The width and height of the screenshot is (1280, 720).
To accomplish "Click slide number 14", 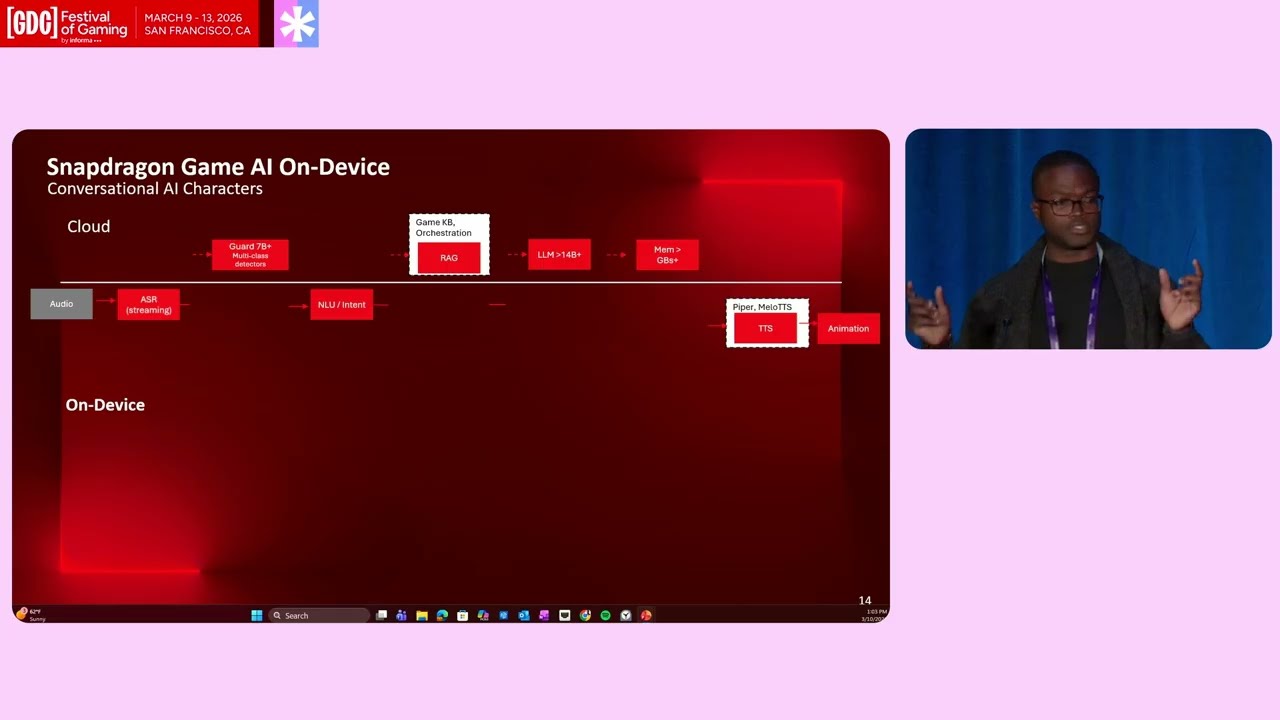I will (x=865, y=601).
